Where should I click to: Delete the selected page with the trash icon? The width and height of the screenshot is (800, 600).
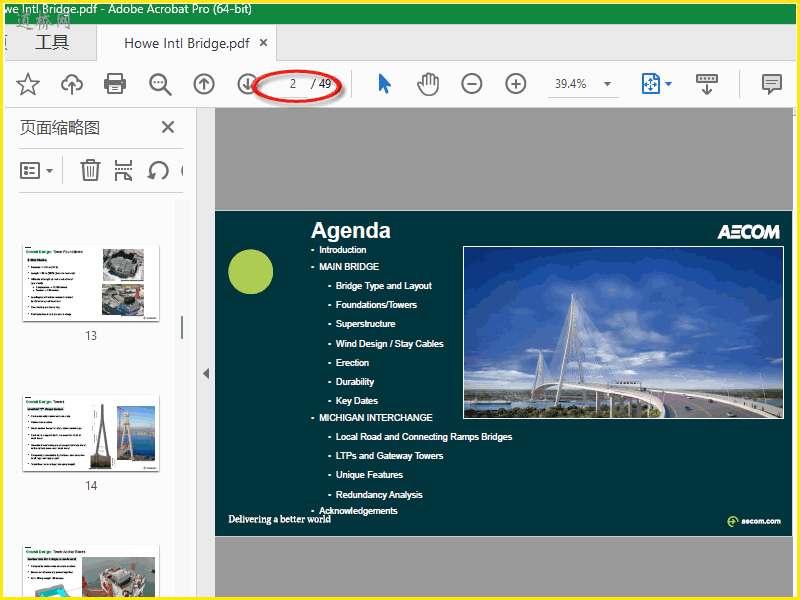coord(90,170)
